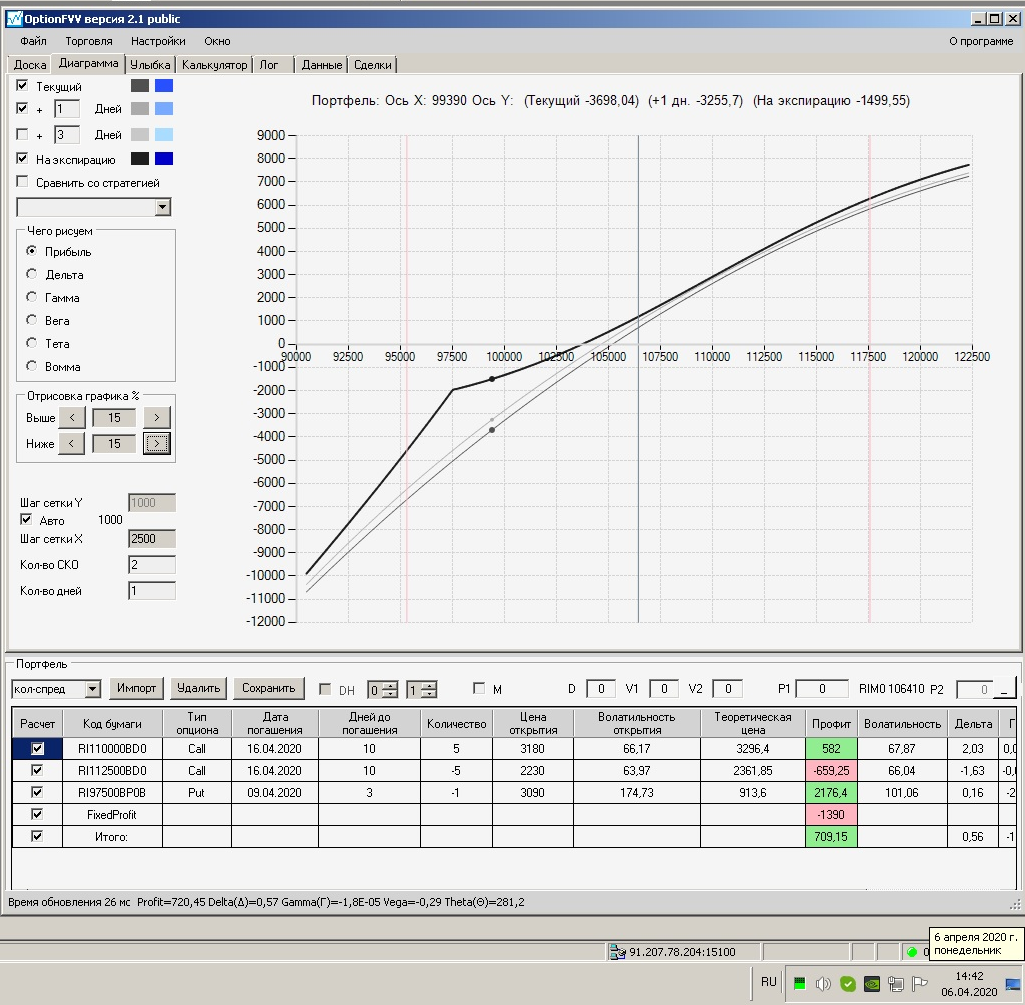Click the Шаг сетки X input field

(x=152, y=539)
